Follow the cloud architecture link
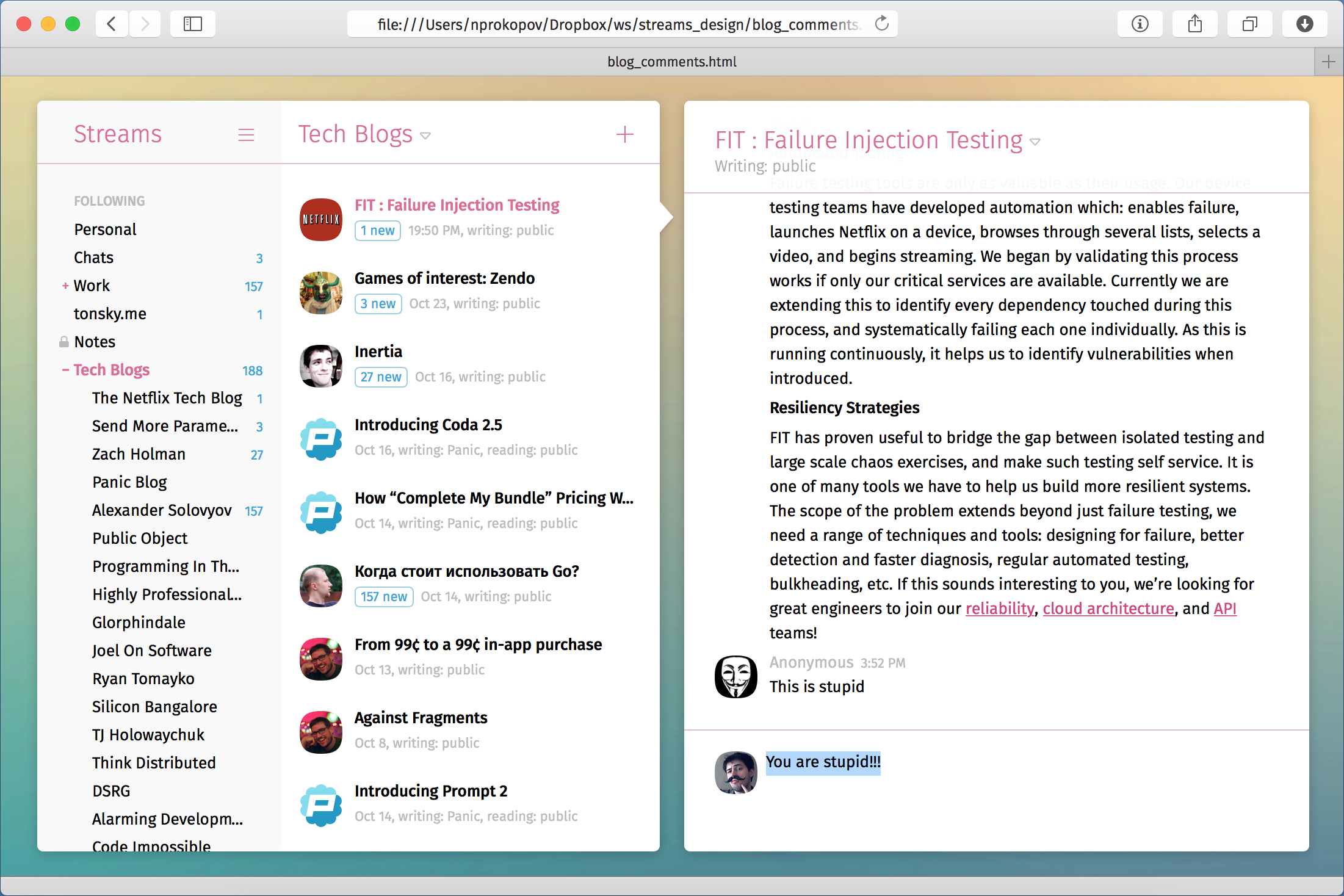This screenshot has height=896, width=1344. (1108, 609)
